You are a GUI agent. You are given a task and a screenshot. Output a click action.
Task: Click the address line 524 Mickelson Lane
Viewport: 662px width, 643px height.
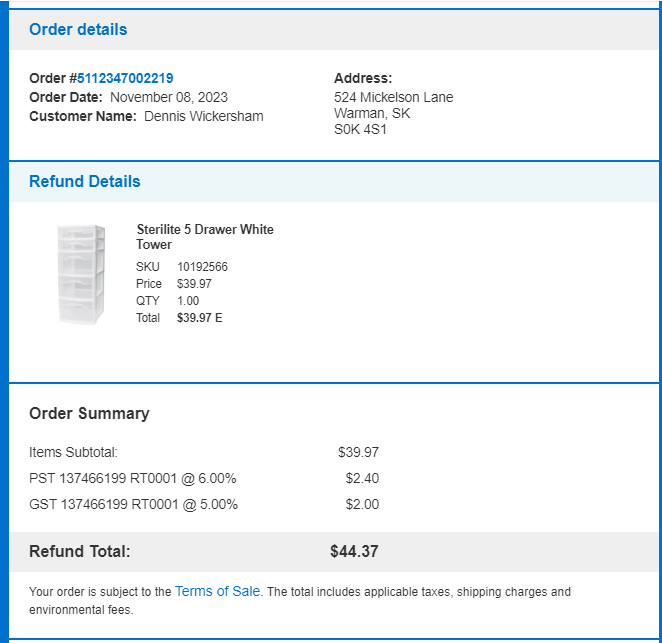pos(393,98)
